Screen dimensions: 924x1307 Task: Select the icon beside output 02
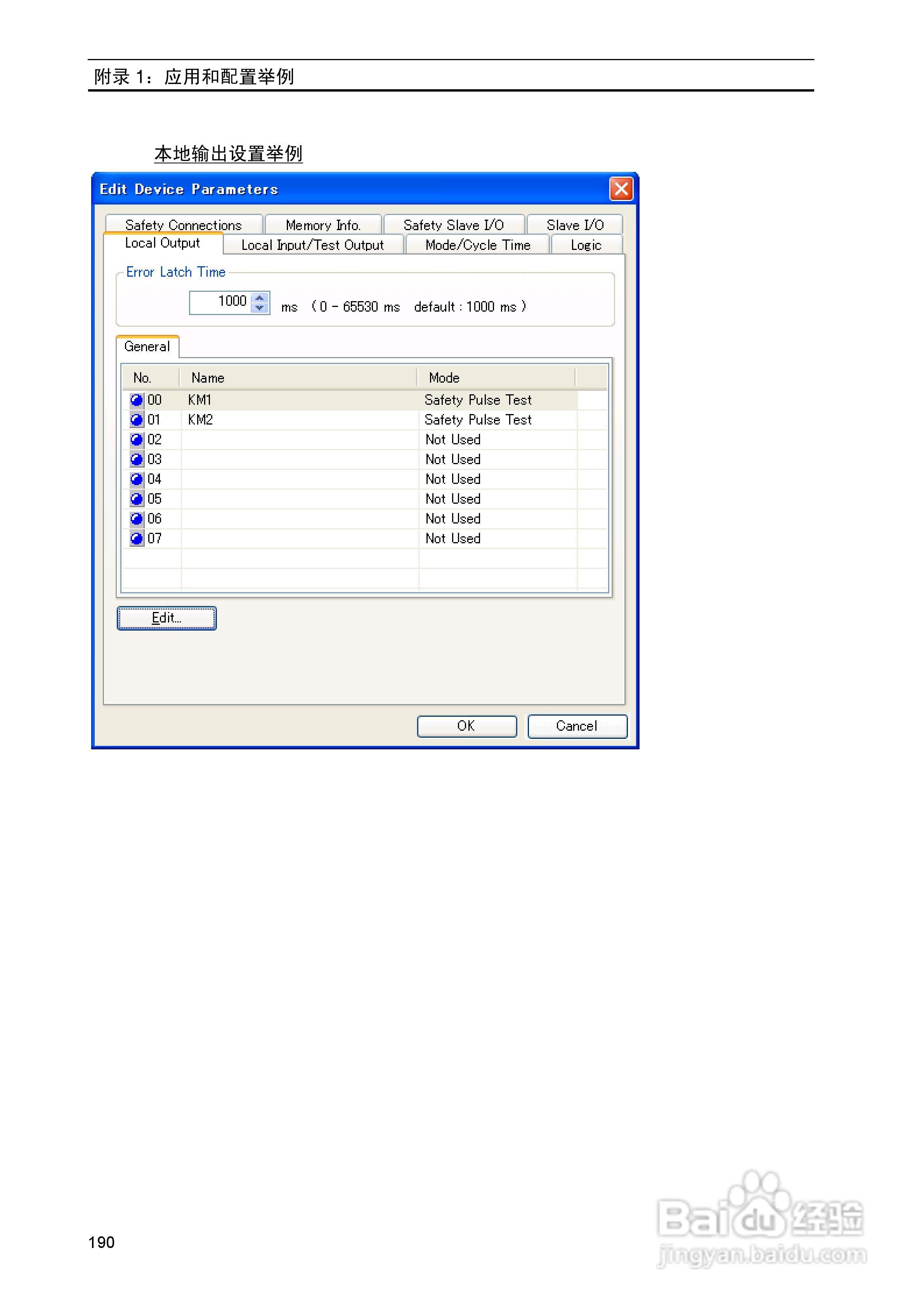point(137,440)
